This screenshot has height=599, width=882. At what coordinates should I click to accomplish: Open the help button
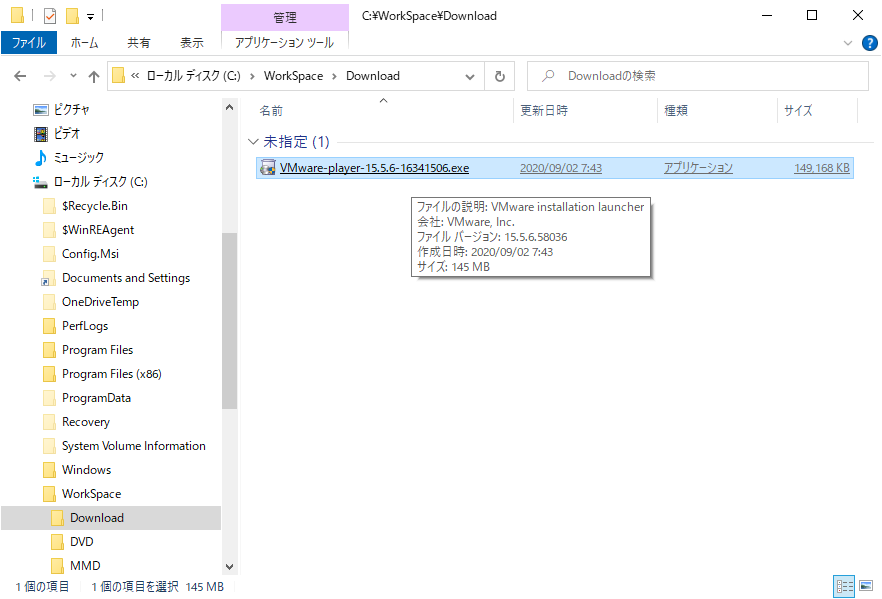point(870,43)
